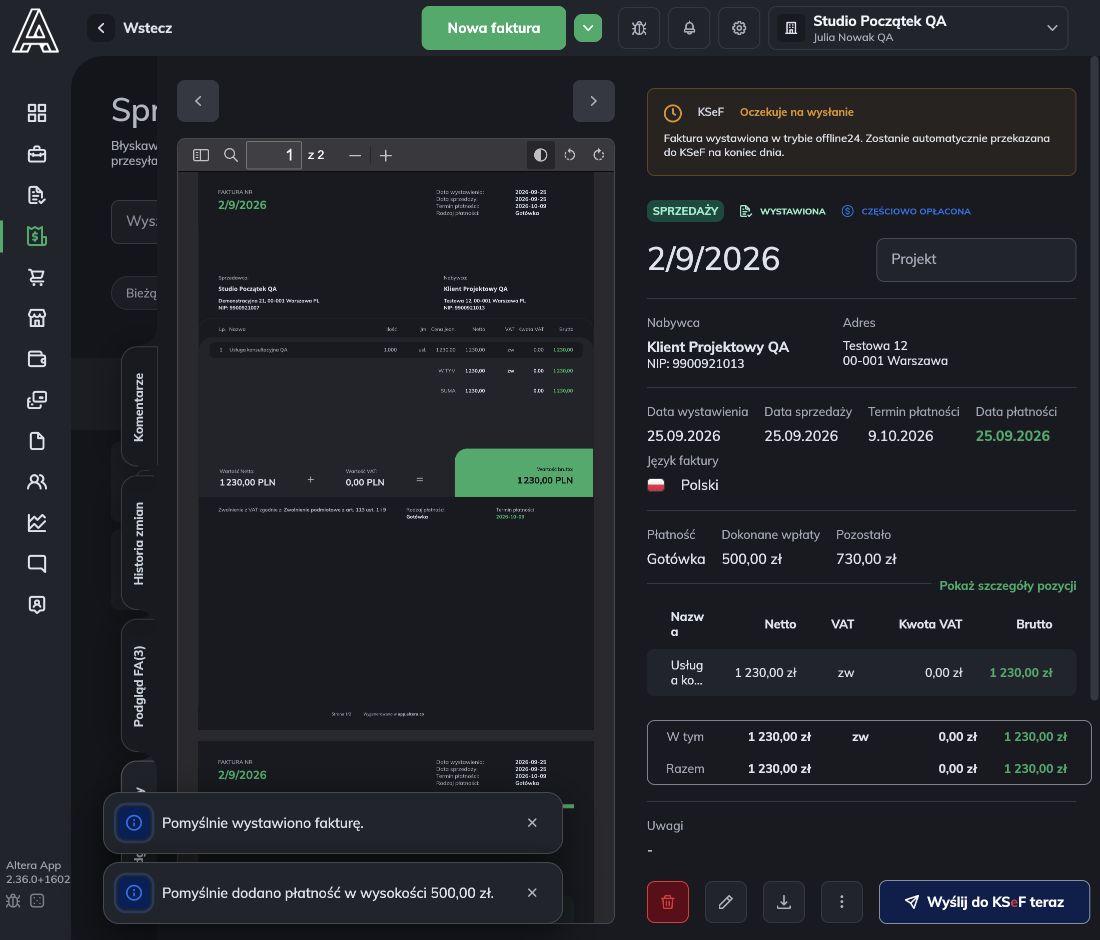1100x940 pixels.
Task: Open the Historia zmian tab
Action: coord(139,544)
